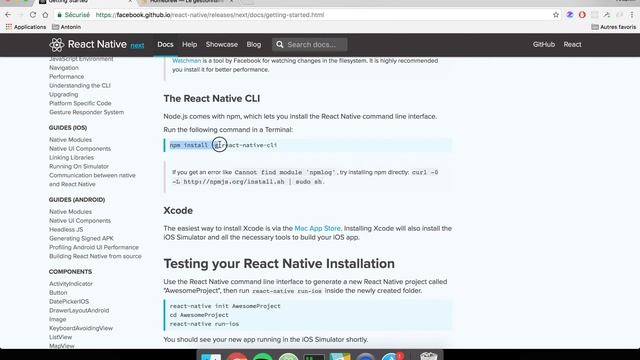The image size is (640, 360).
Task: Click 'react-native run-ios' code line
Action: [204, 324]
